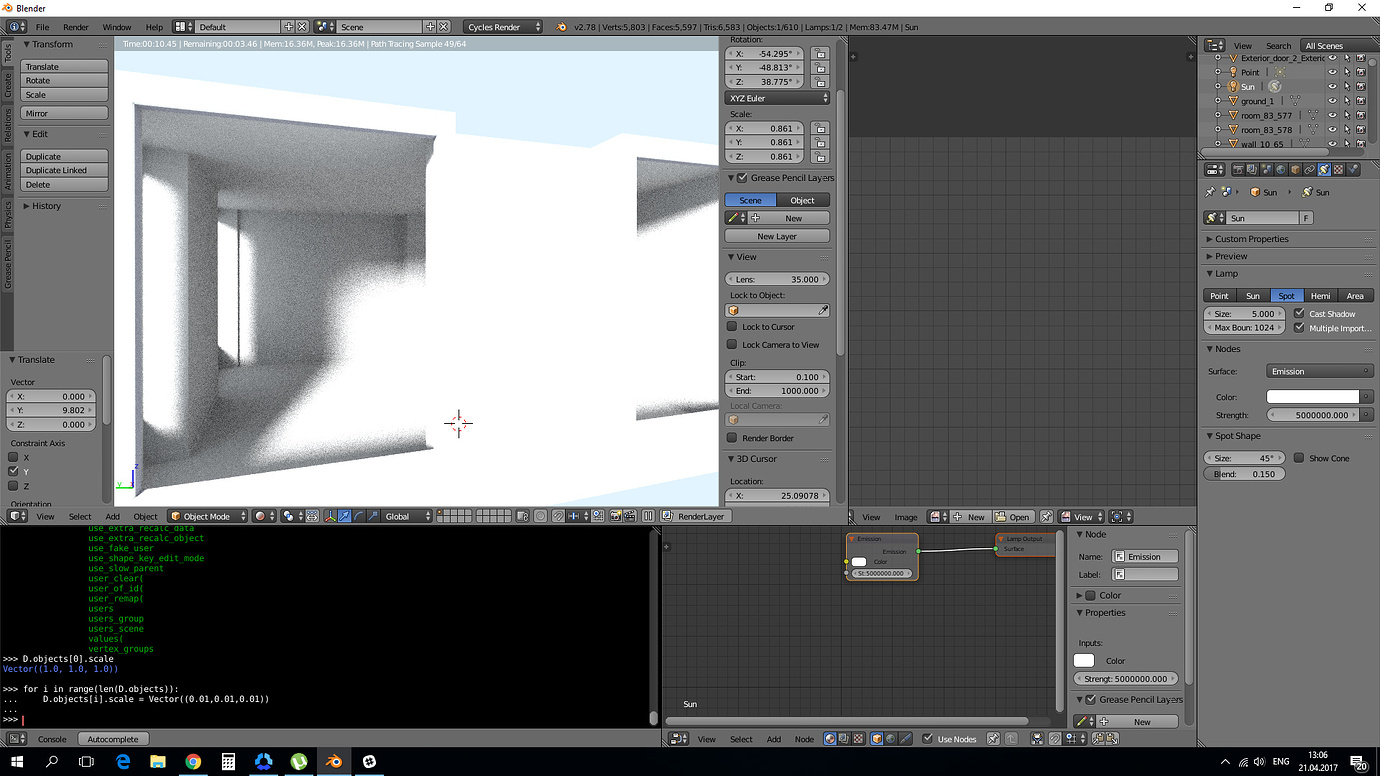Open the World properties globe icon
This screenshot has width=1380, height=776.
[1281, 170]
